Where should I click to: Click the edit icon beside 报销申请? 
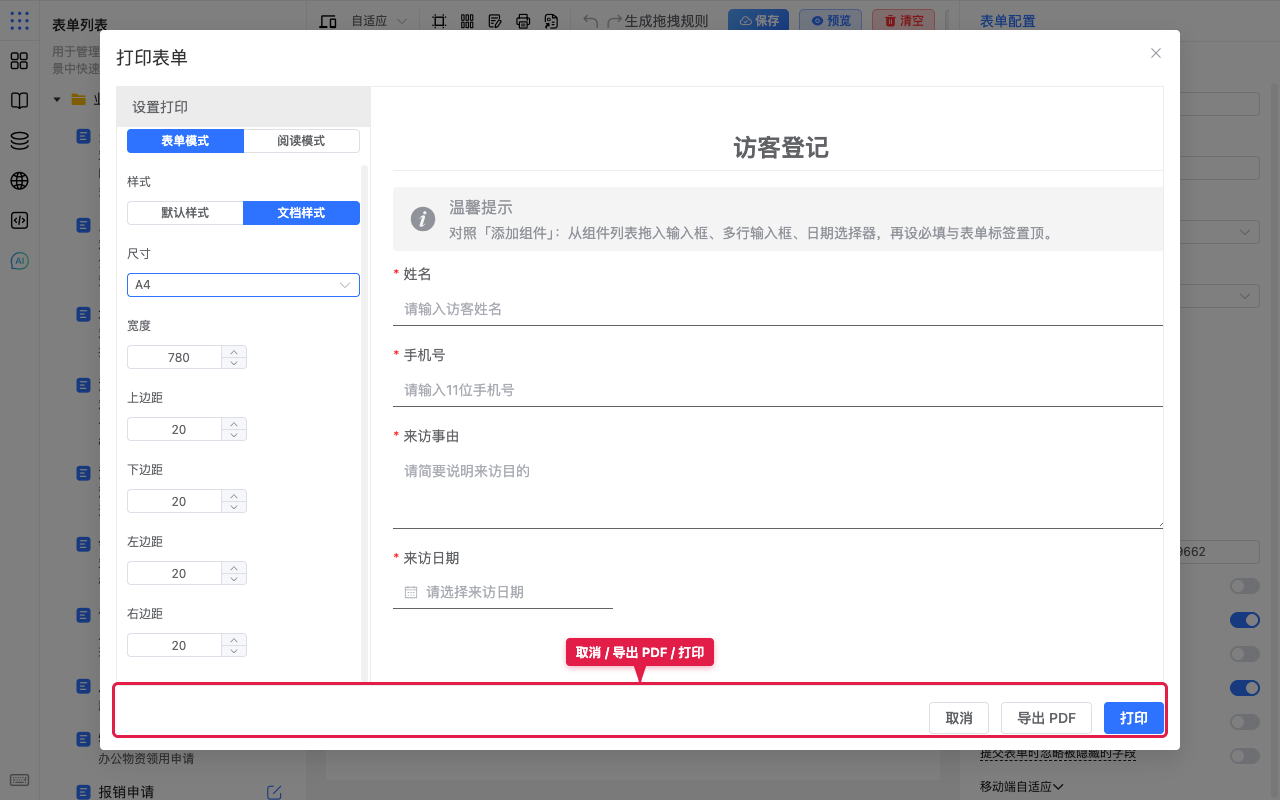pyautogui.click(x=275, y=792)
